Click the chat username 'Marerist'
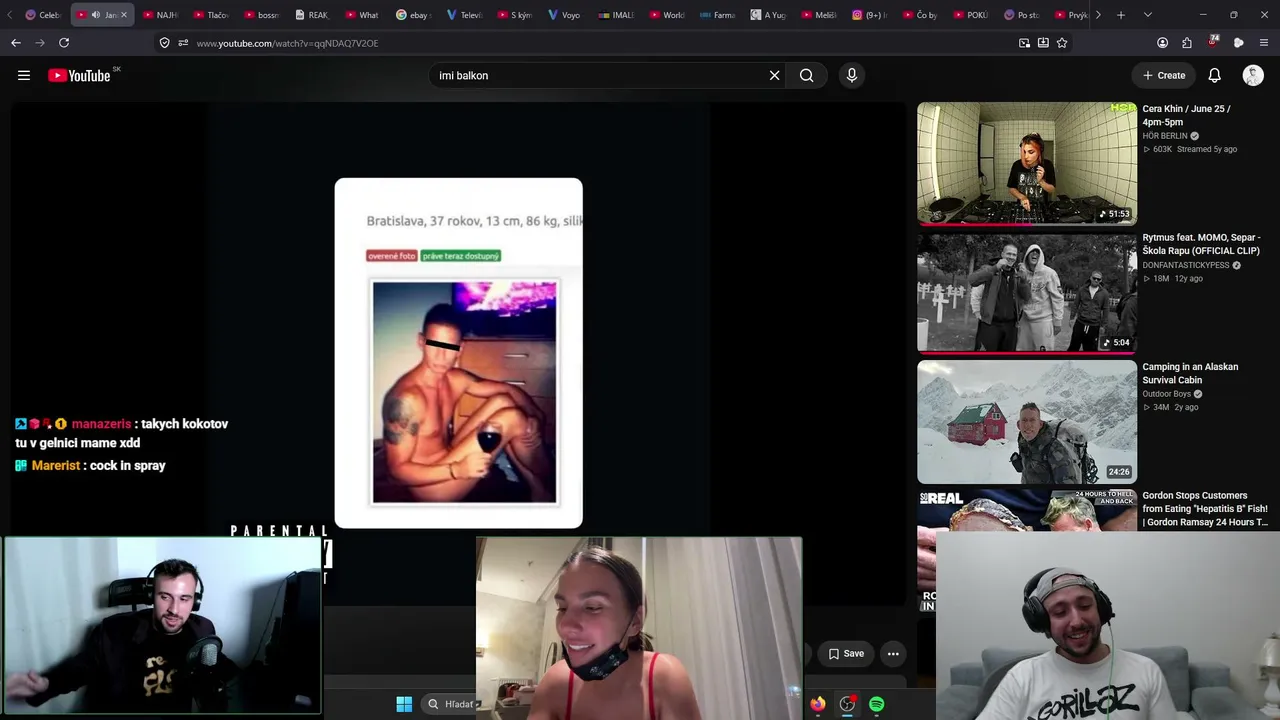This screenshot has width=1280, height=720. pos(56,466)
